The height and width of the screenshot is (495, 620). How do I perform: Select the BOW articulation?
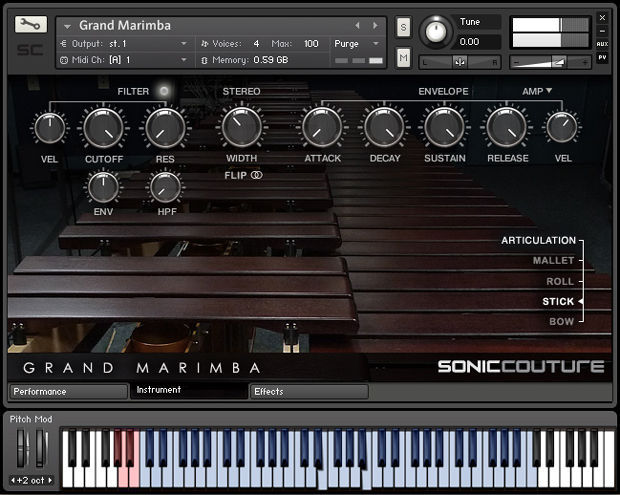561,321
